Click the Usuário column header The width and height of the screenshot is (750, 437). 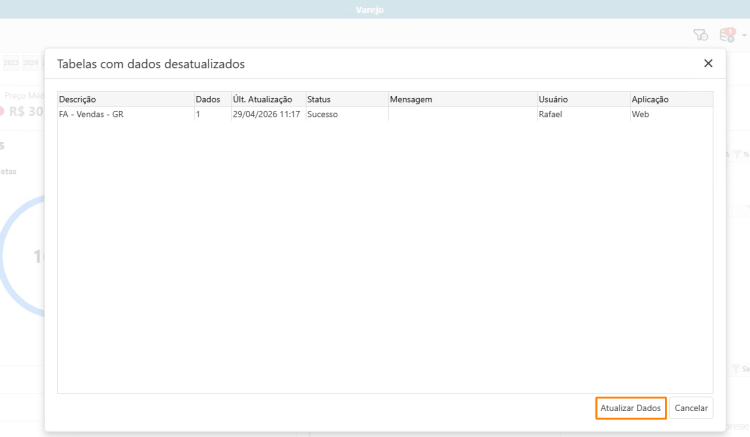584,99
